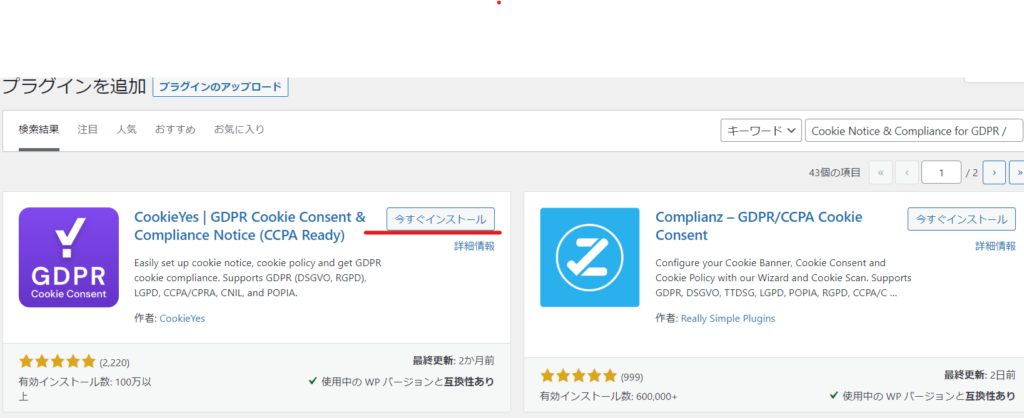The height and width of the screenshot is (418, 1024).
Task: Focus the plugin search keyword field
Action: pos(914,130)
